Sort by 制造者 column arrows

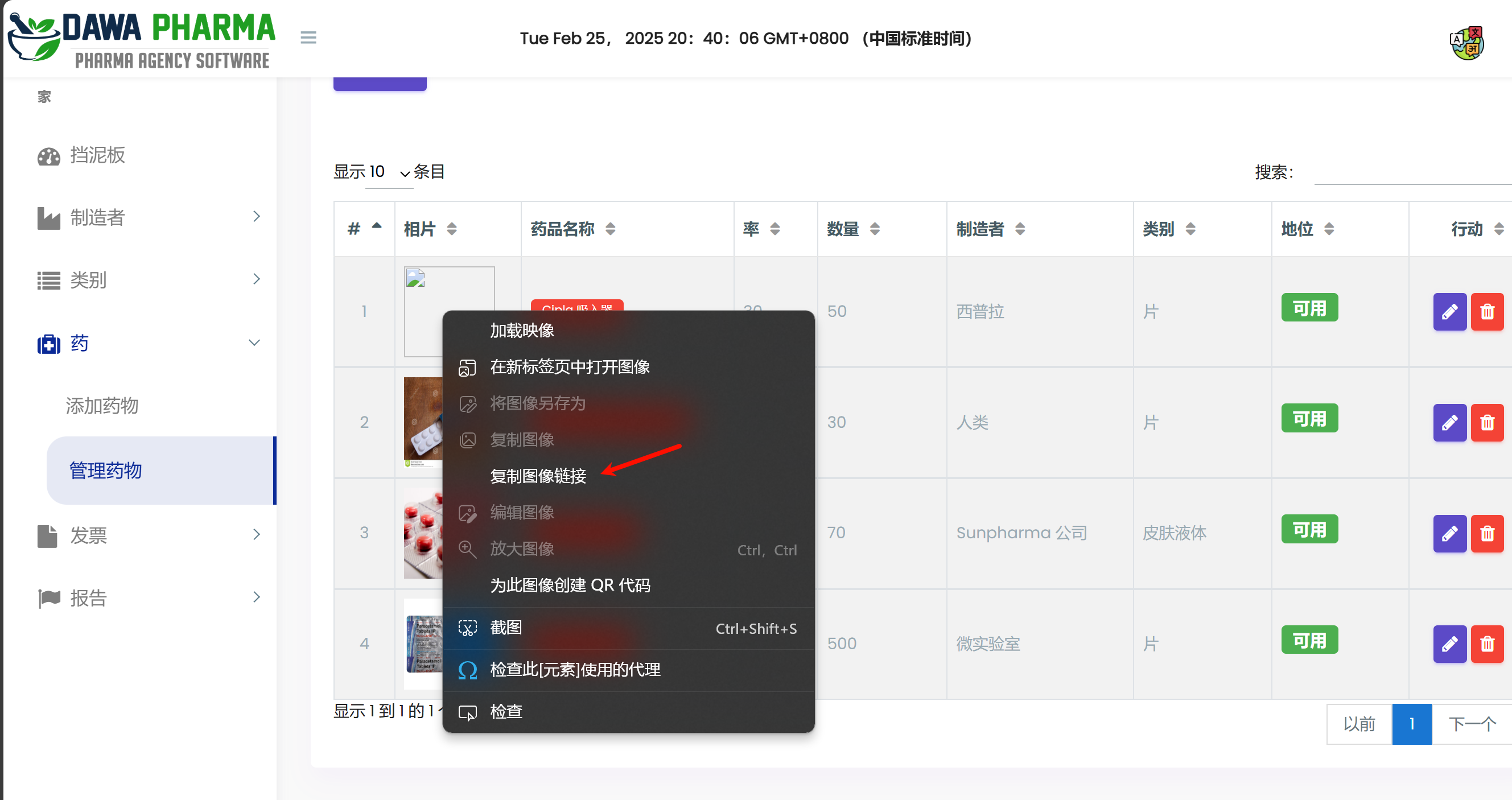coord(1020,229)
